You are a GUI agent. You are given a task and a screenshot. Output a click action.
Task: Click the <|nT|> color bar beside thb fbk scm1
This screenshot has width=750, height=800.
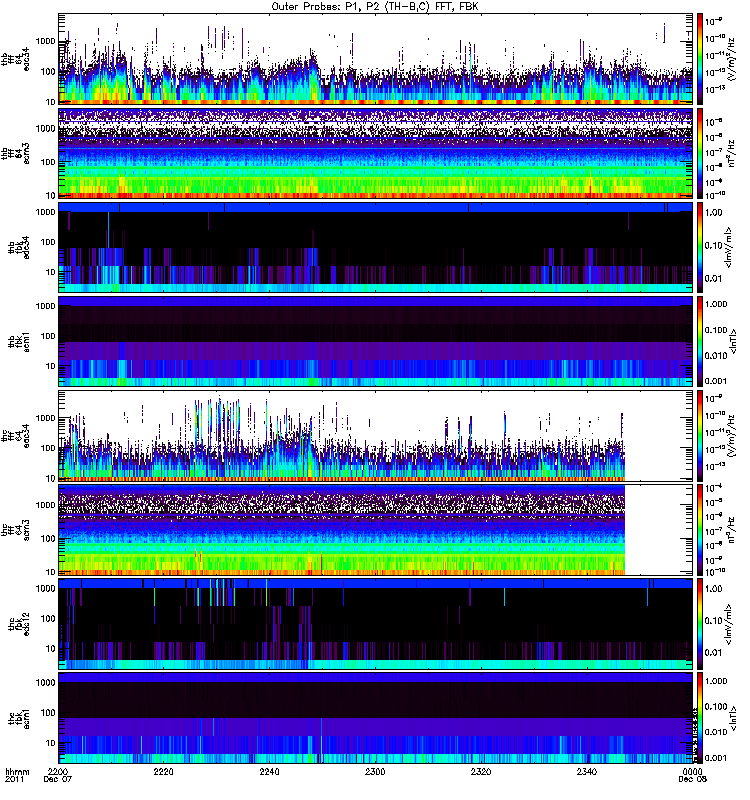pos(700,341)
